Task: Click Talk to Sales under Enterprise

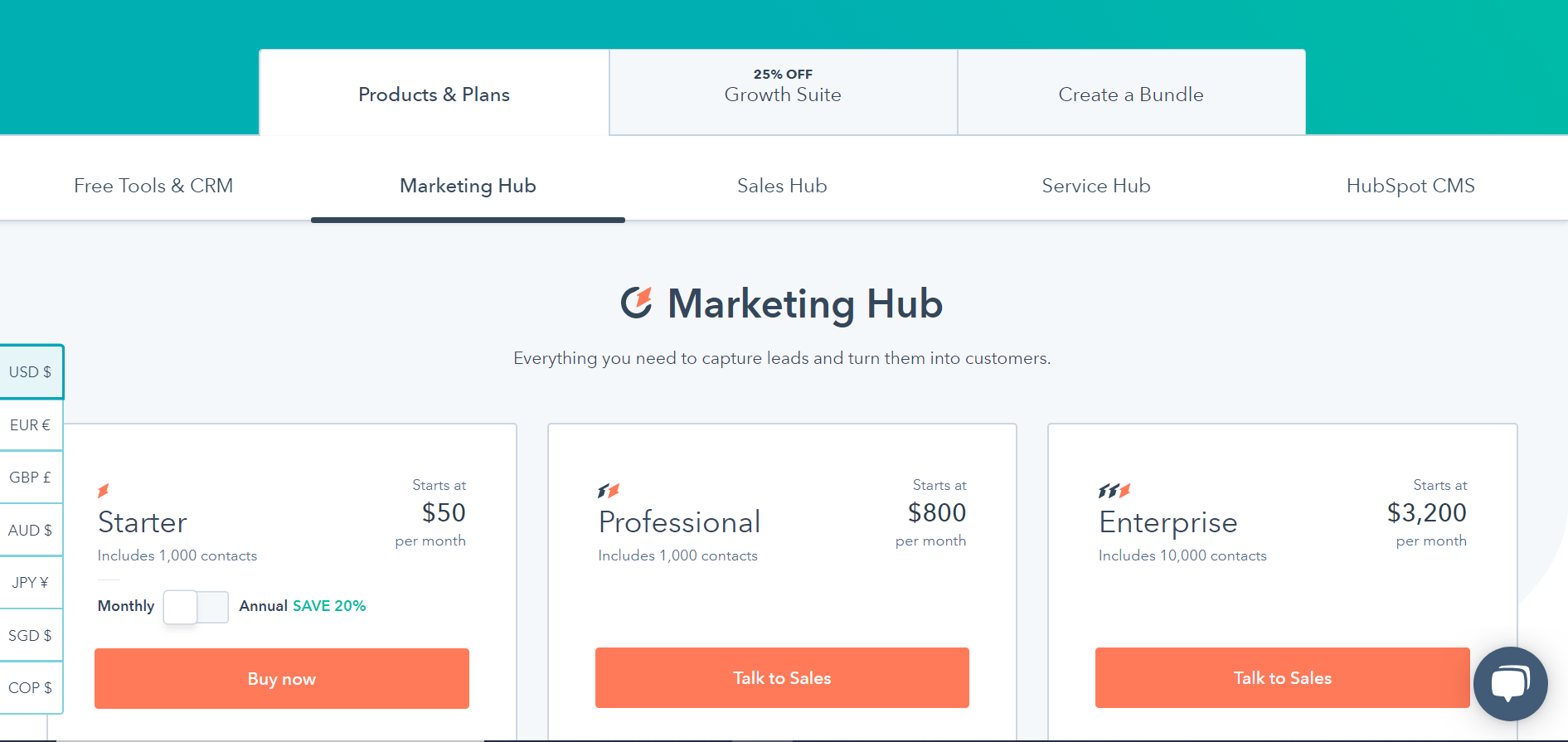Action: point(1282,678)
